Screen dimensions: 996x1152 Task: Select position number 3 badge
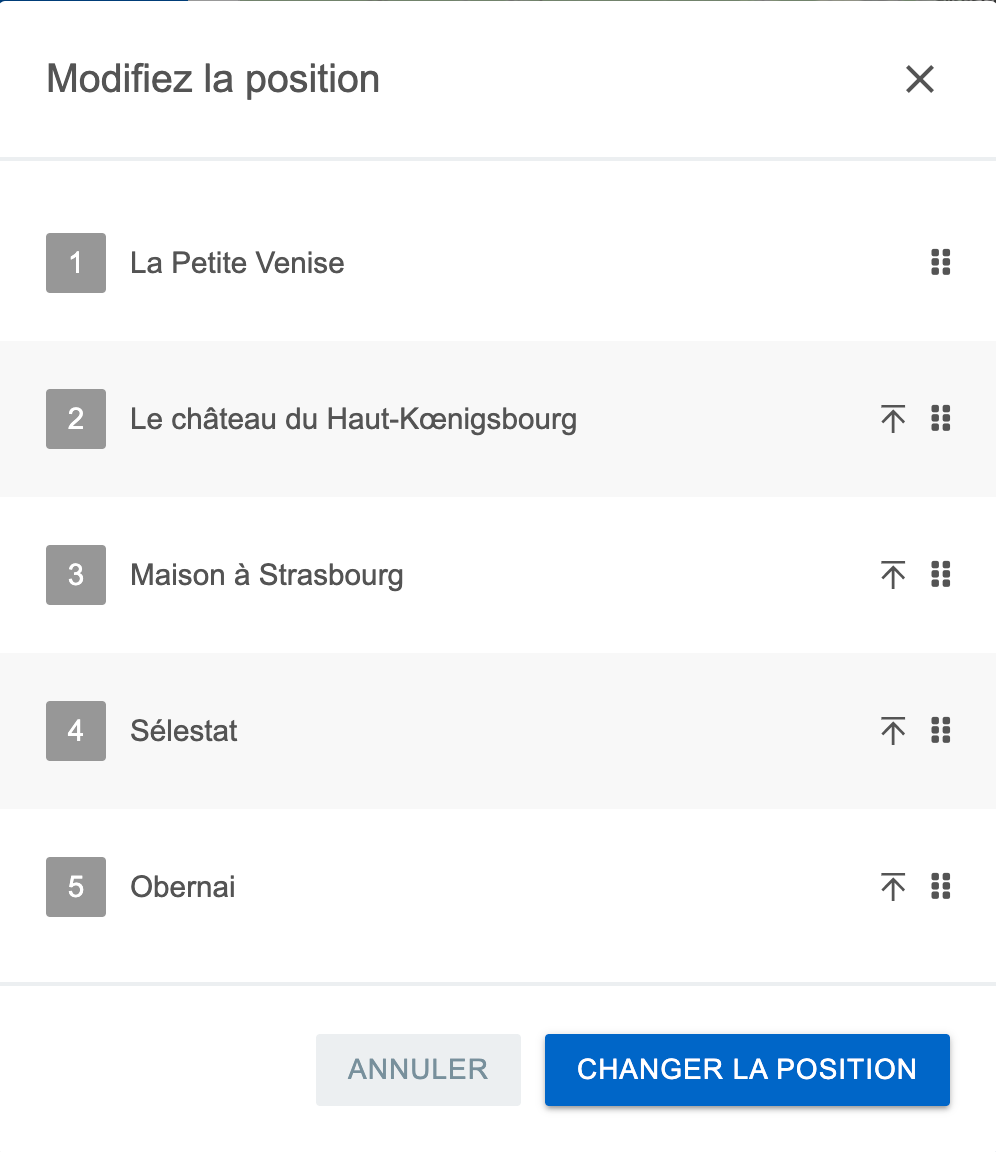click(x=76, y=575)
